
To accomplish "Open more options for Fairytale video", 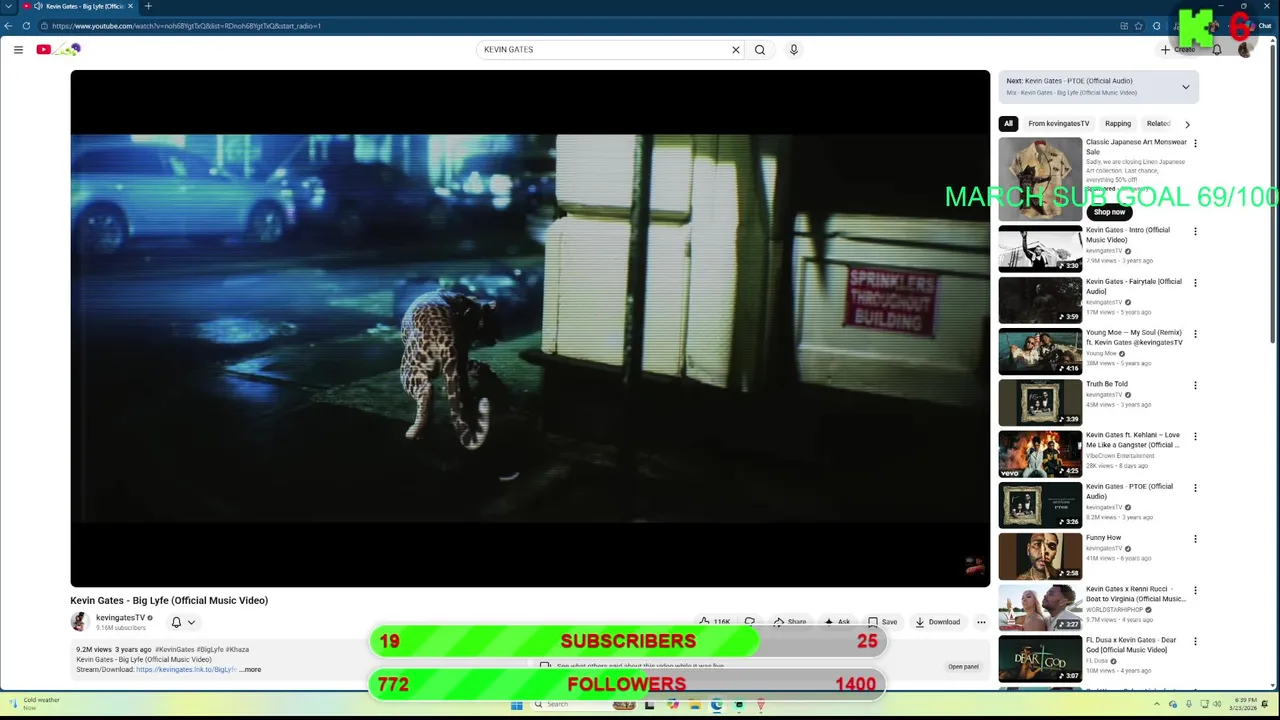I will [x=1195, y=283].
